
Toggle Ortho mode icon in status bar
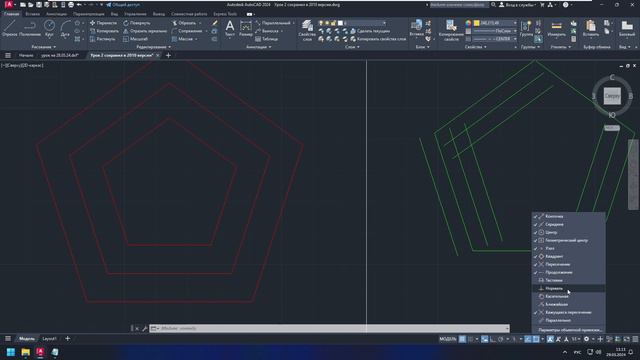tap(493, 339)
